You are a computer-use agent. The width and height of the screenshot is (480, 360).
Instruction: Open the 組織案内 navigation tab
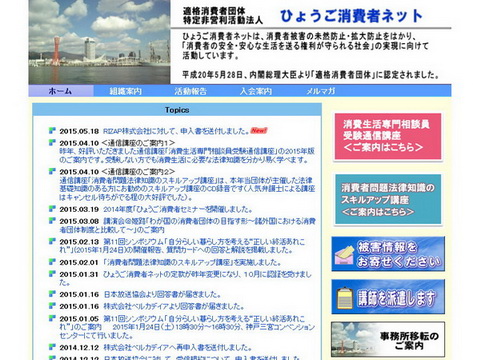(126, 91)
